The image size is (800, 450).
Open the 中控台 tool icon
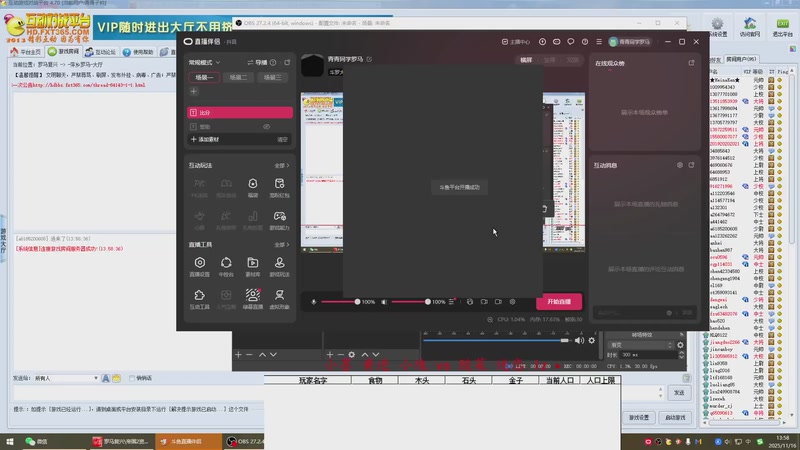click(x=226, y=263)
